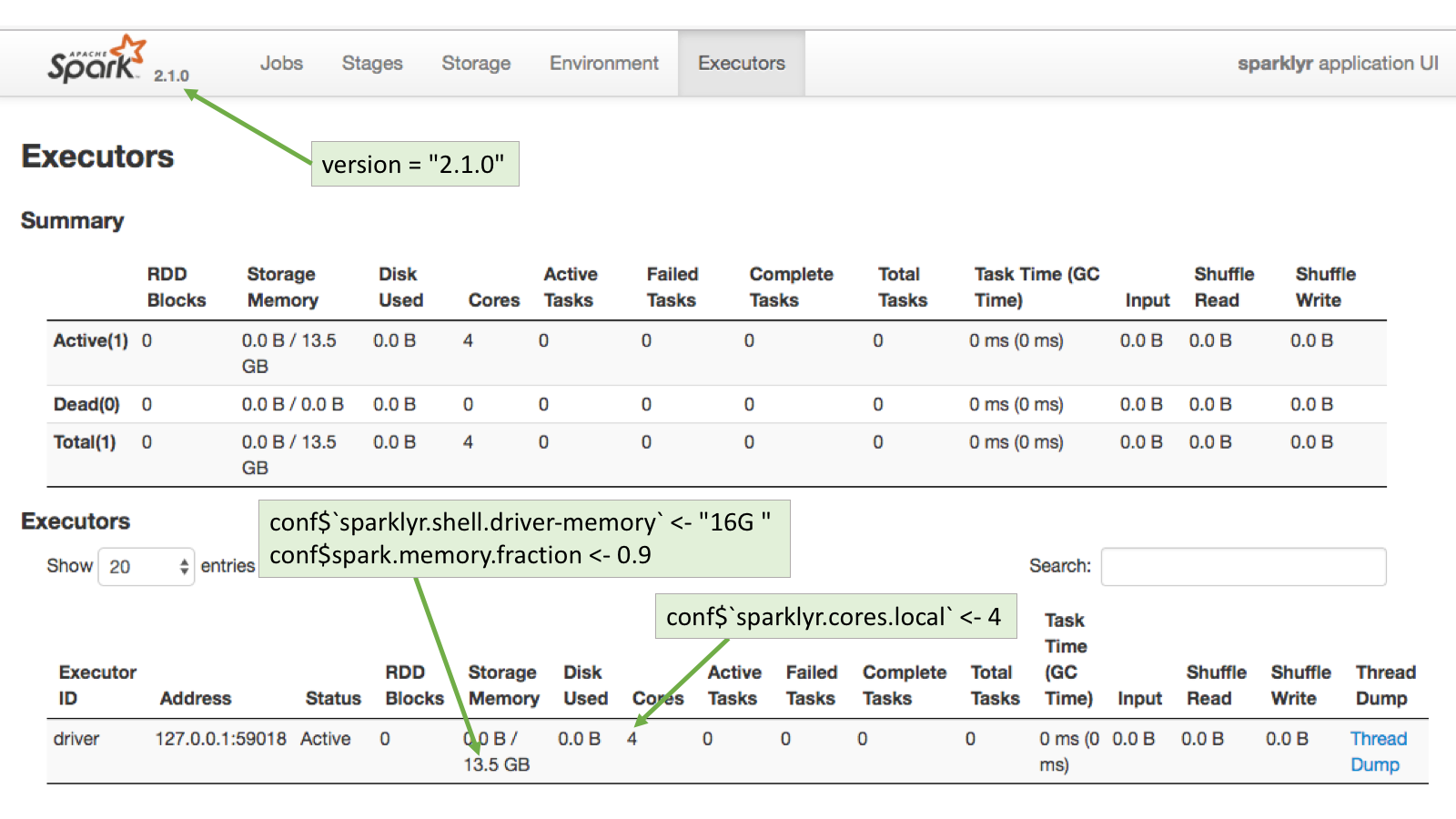
Task: Expand the Show entries dropdown
Action: 147,567
